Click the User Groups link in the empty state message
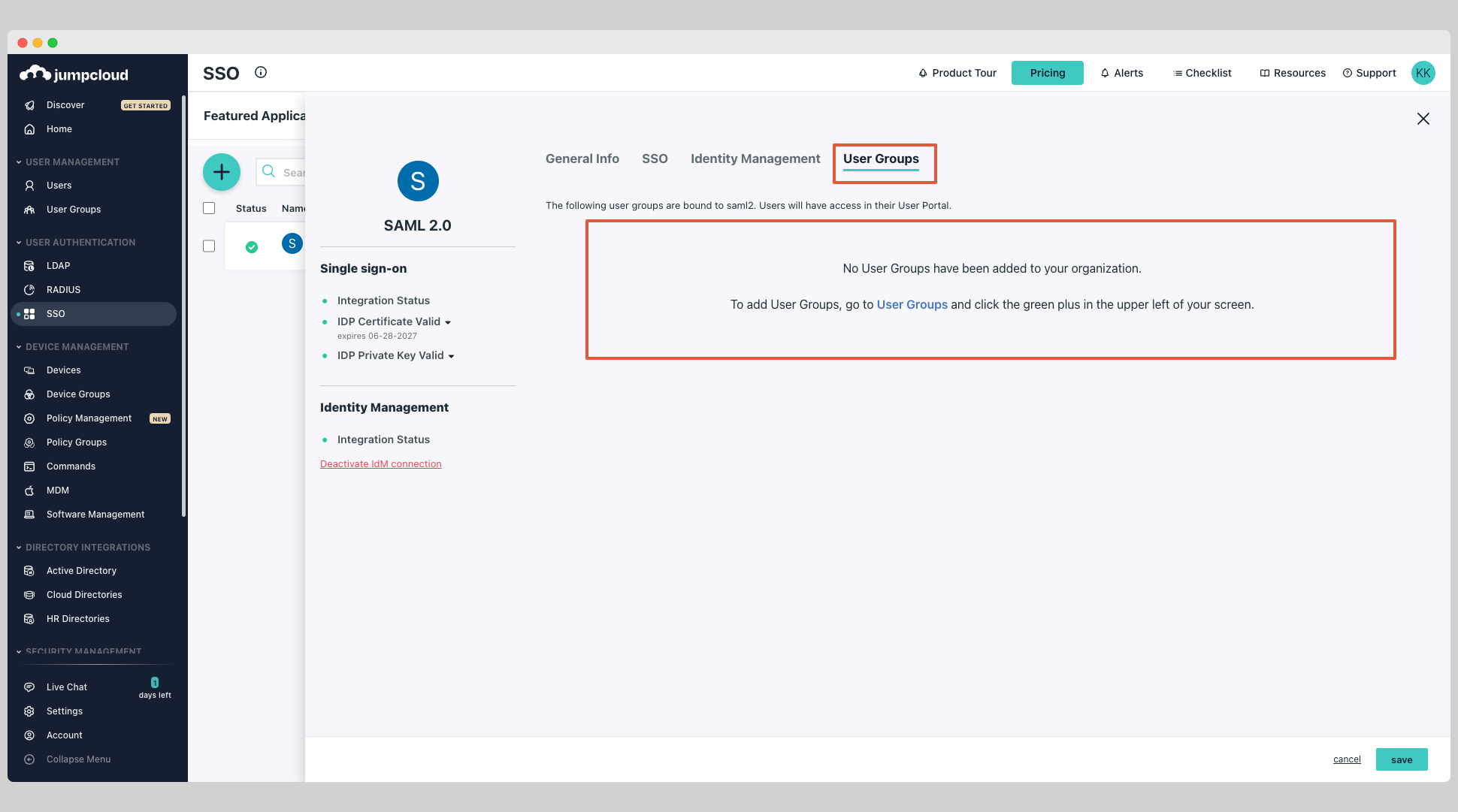Screen dimensions: 1458x812 [x=912, y=304]
